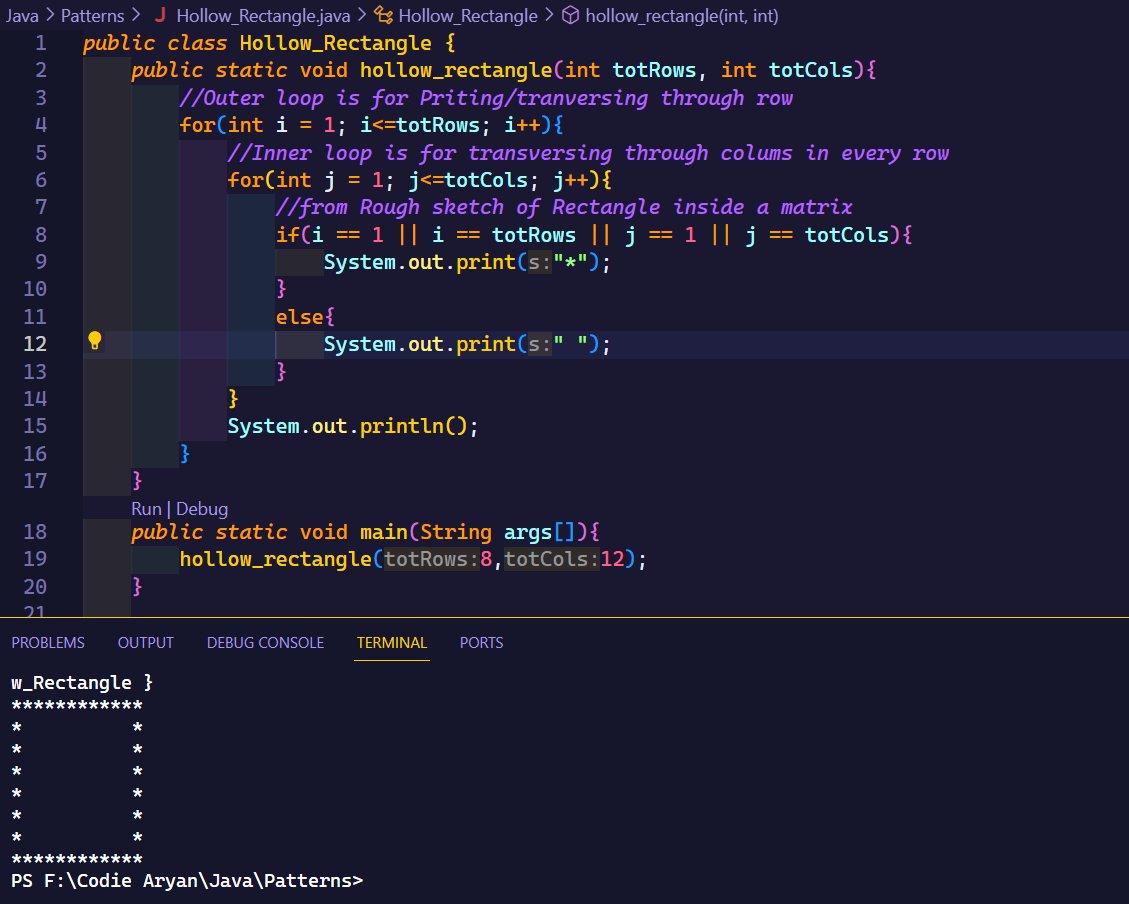The height and width of the screenshot is (904, 1129).
Task: Click the closing brace on line 17
Action: [x=137, y=481]
